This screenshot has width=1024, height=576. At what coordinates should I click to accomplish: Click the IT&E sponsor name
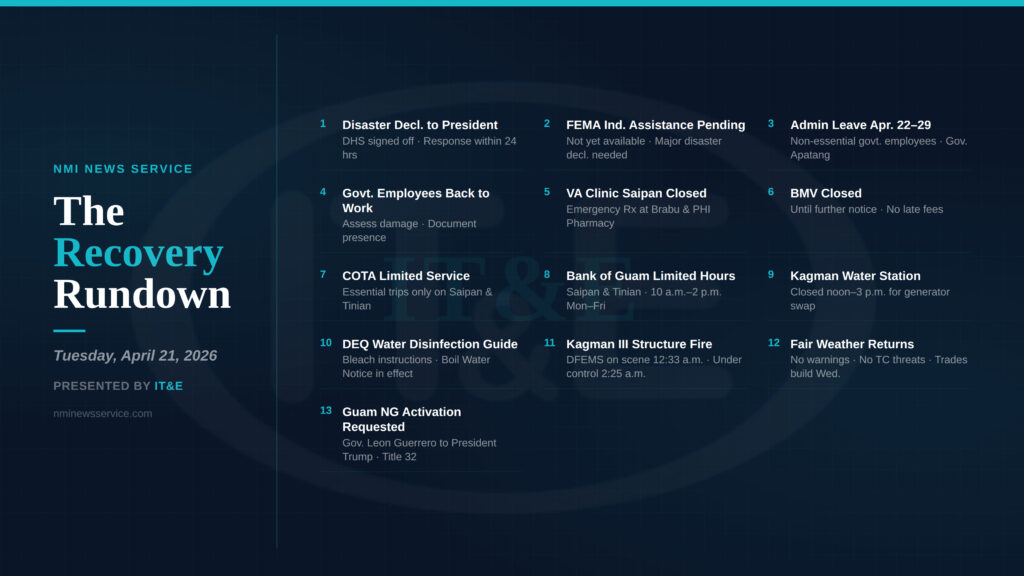pos(169,386)
